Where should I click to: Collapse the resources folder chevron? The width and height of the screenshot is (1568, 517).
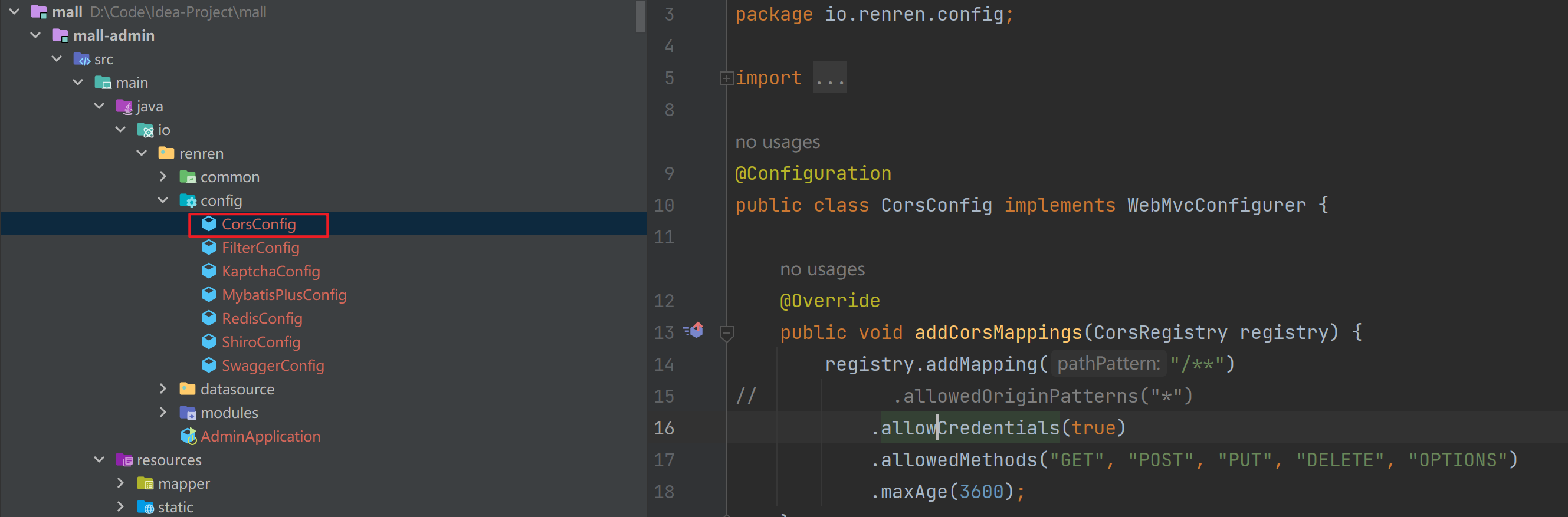pyautogui.click(x=100, y=460)
